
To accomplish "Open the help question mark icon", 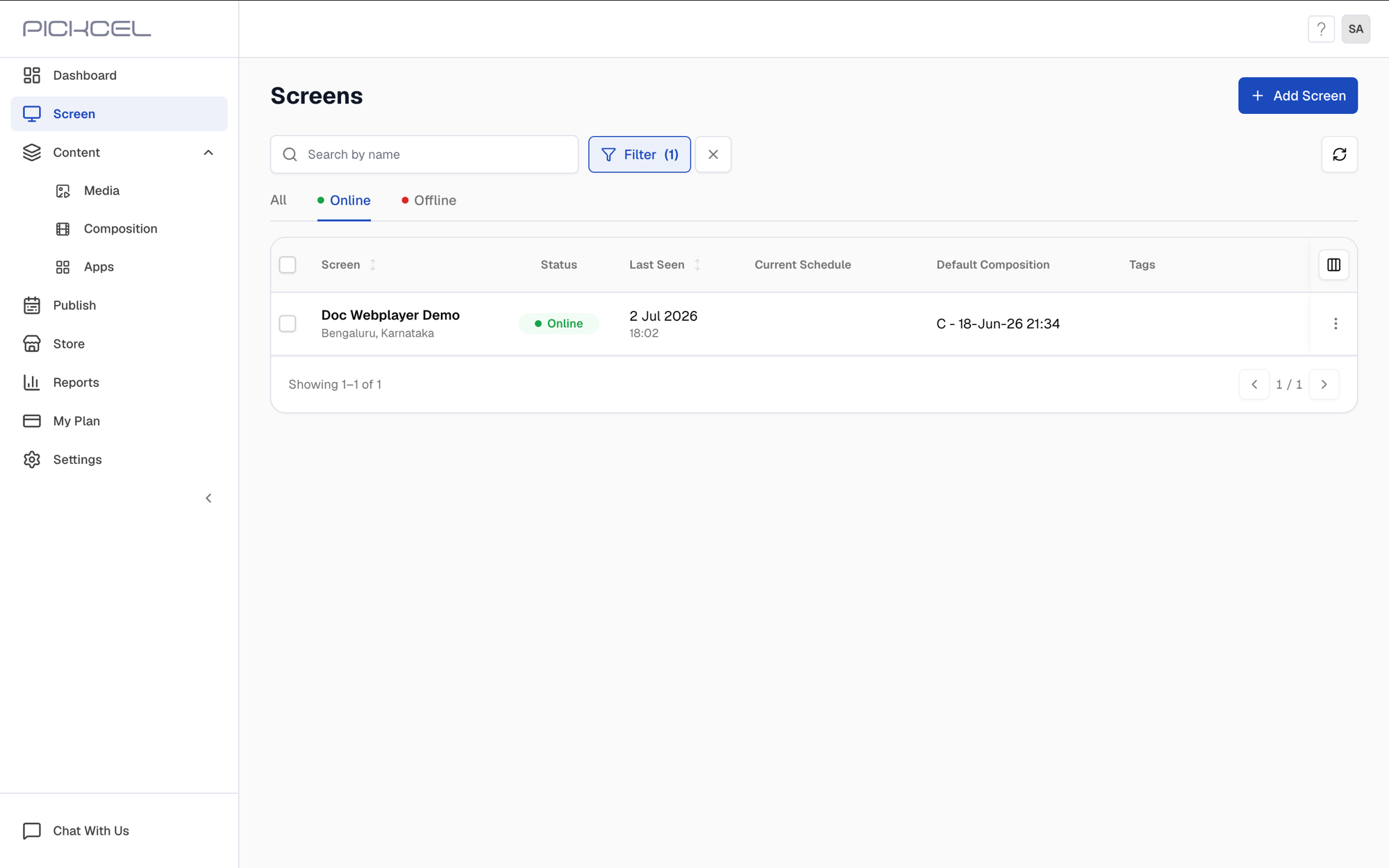I will pyautogui.click(x=1321, y=29).
